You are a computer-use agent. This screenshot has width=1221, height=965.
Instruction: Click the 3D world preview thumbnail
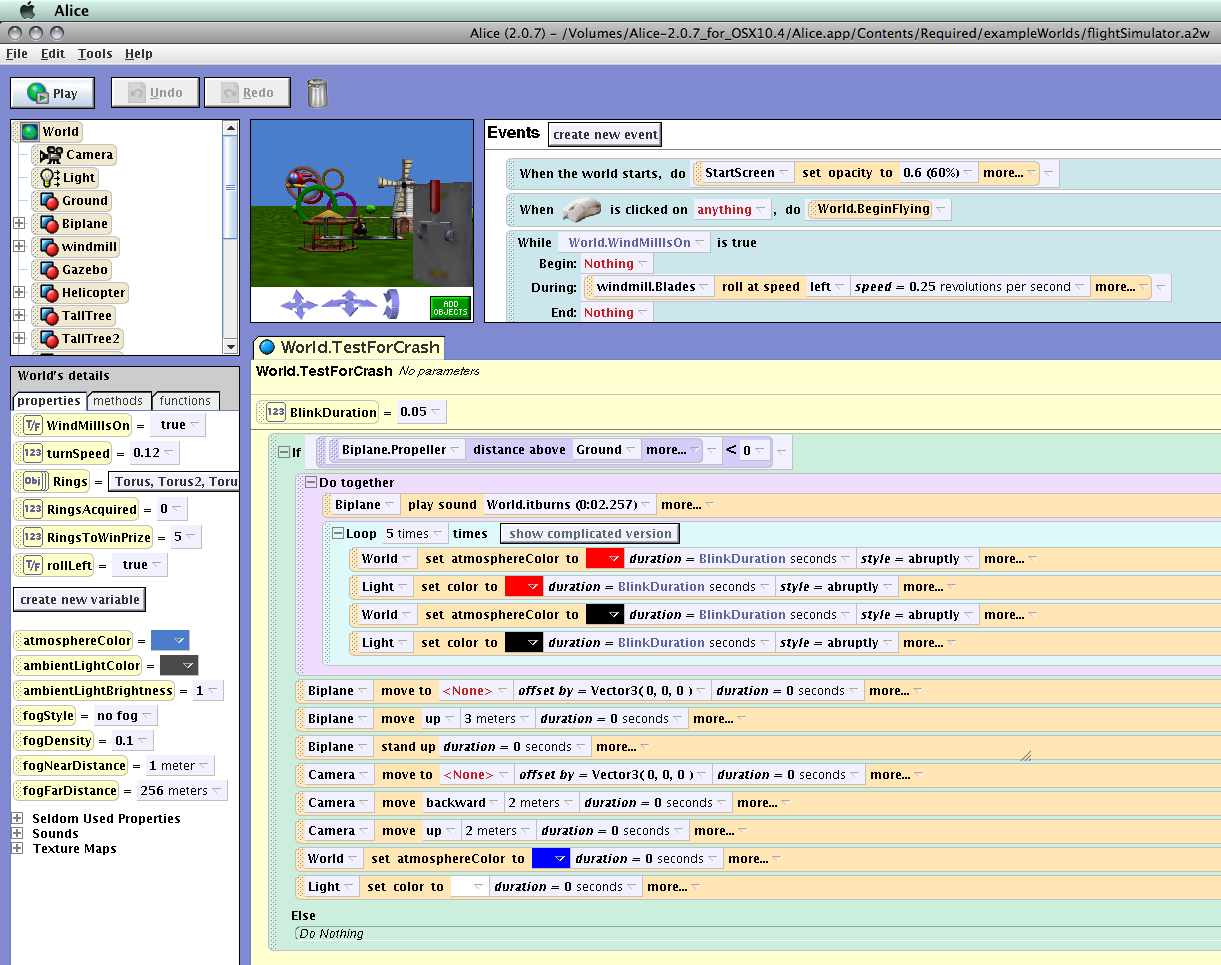click(362, 204)
